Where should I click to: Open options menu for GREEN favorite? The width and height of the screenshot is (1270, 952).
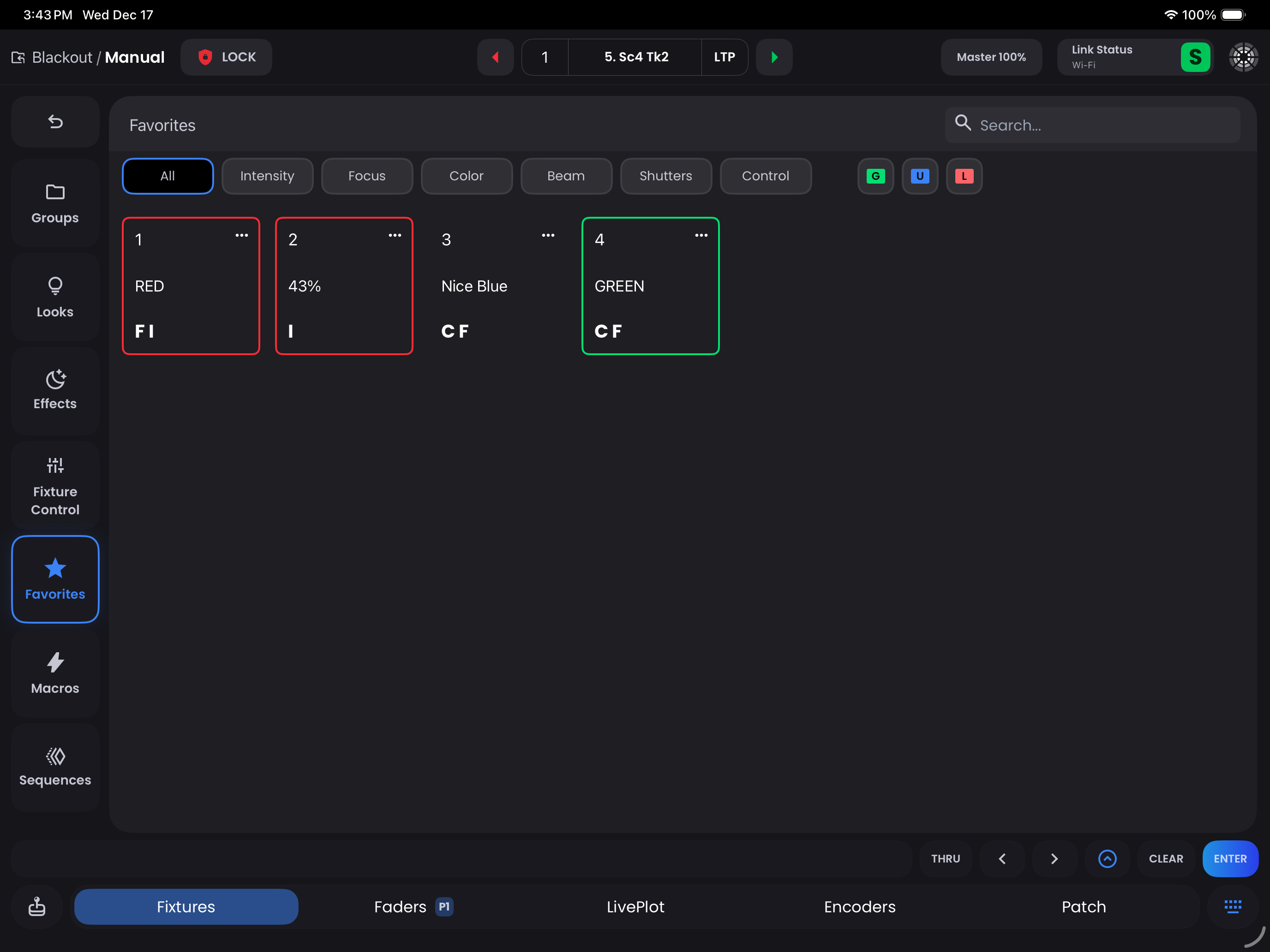tap(701, 235)
